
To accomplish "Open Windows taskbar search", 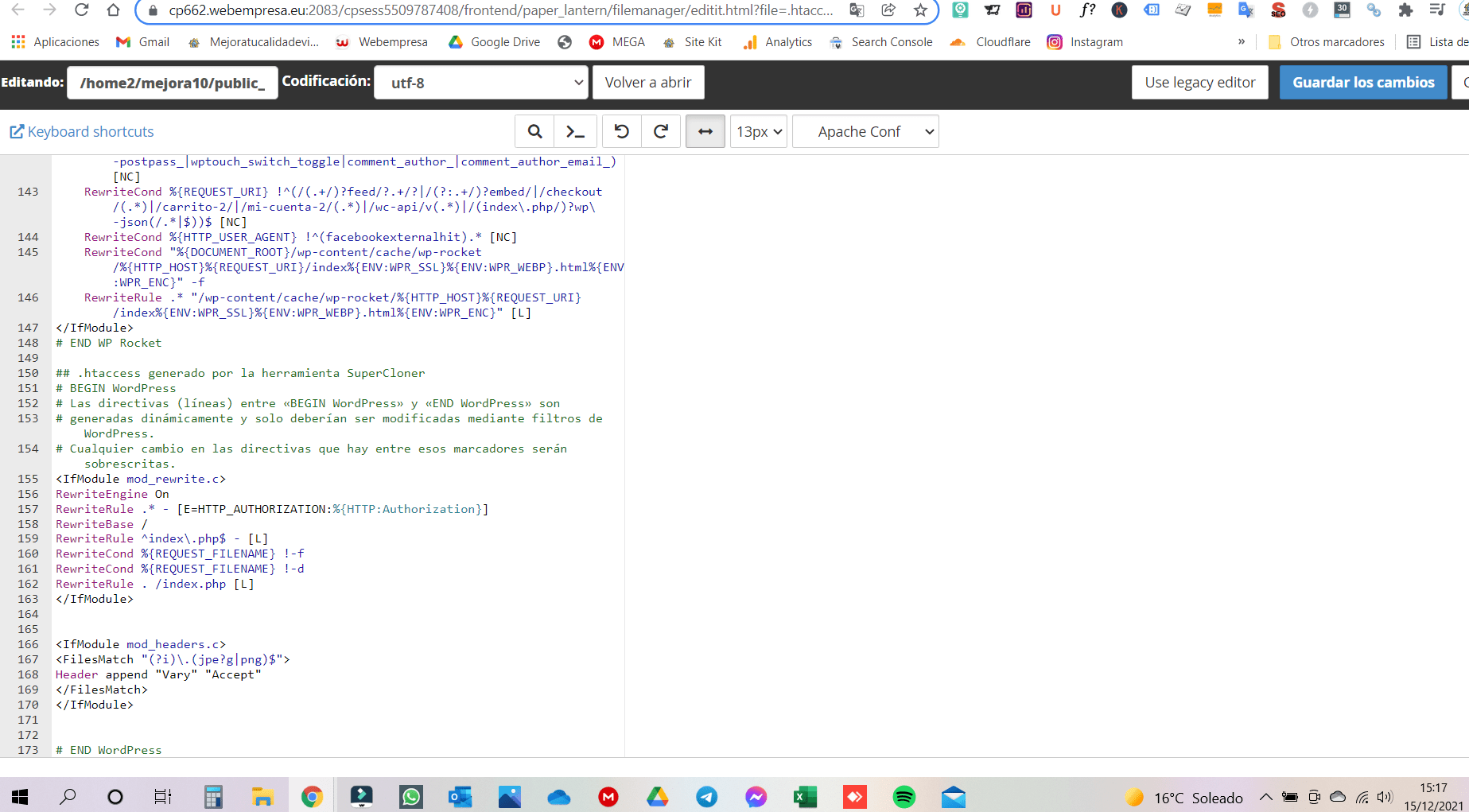I will (68, 796).
